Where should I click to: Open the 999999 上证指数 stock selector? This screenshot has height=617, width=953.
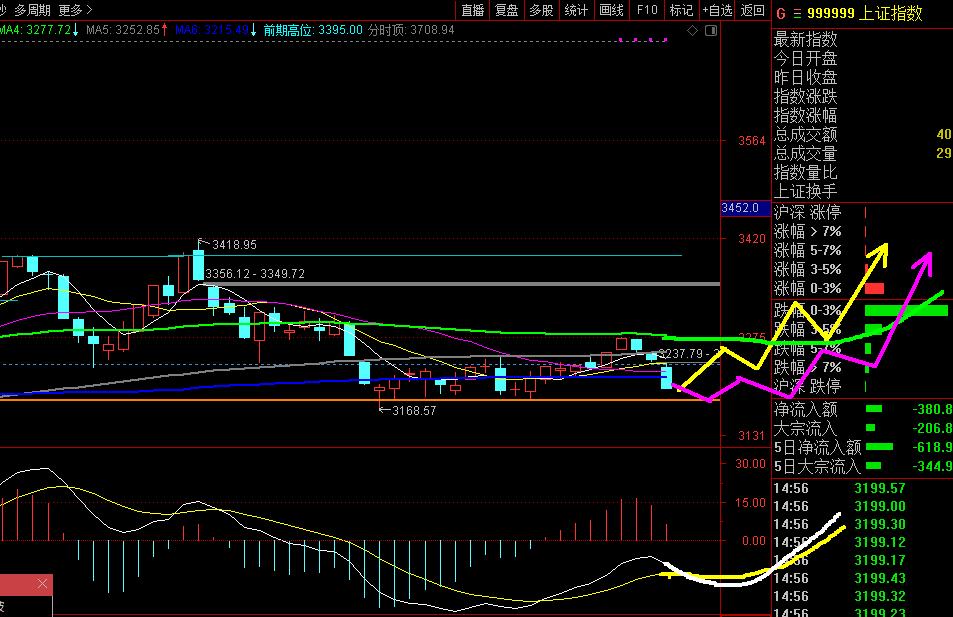[x=866, y=11]
